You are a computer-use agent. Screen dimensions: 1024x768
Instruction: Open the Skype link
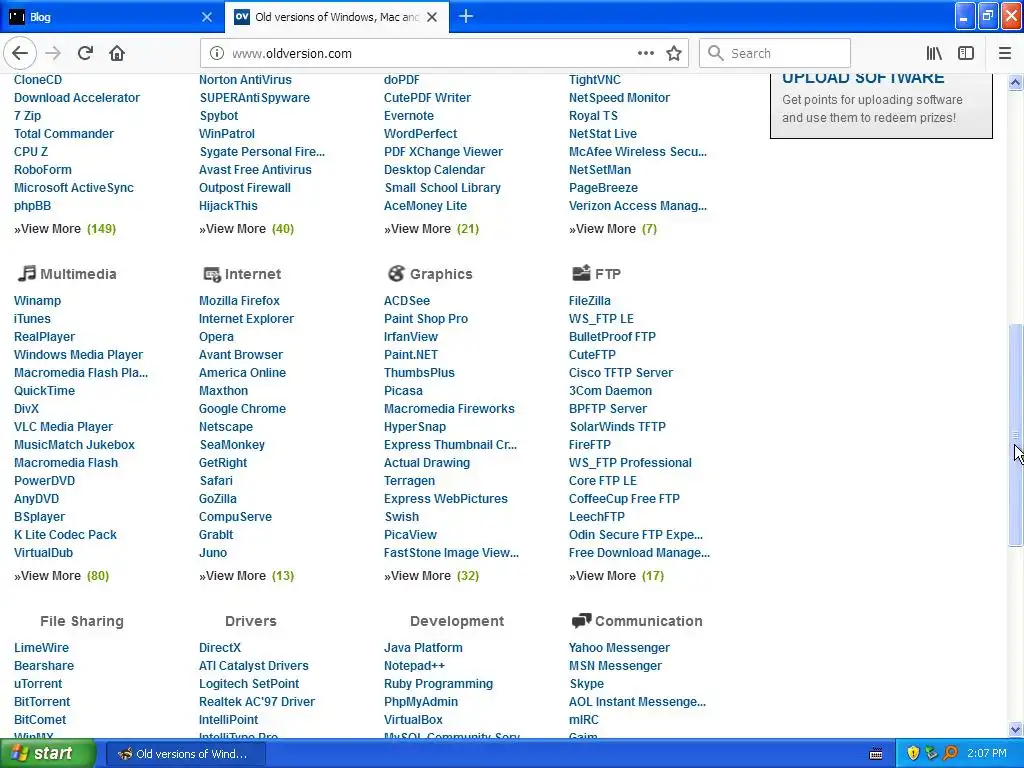point(586,683)
